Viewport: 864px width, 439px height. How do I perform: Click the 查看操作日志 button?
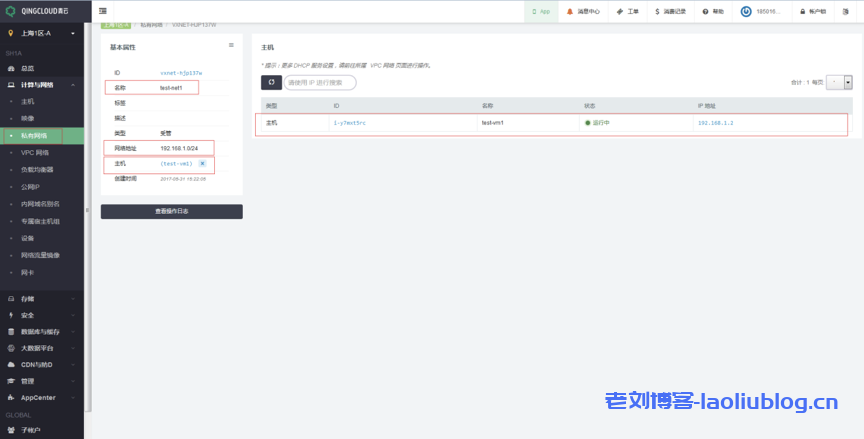(171, 211)
